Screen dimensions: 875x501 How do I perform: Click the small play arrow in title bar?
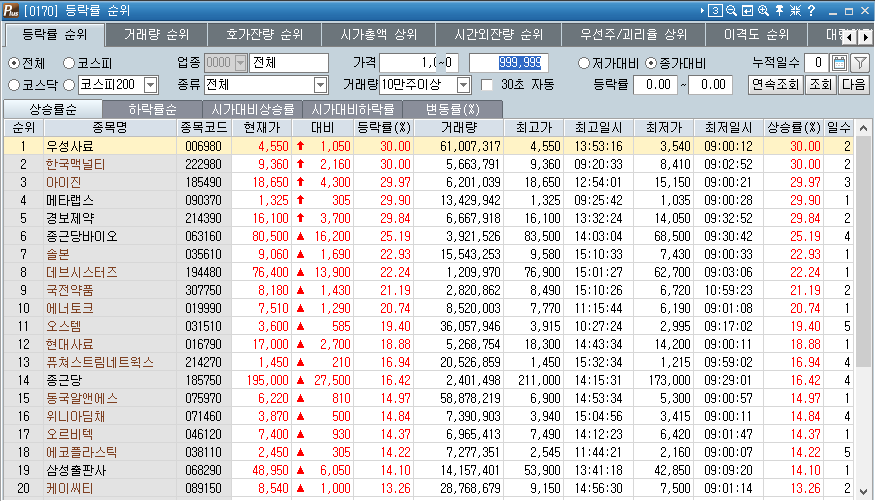pyautogui.click(x=702, y=10)
